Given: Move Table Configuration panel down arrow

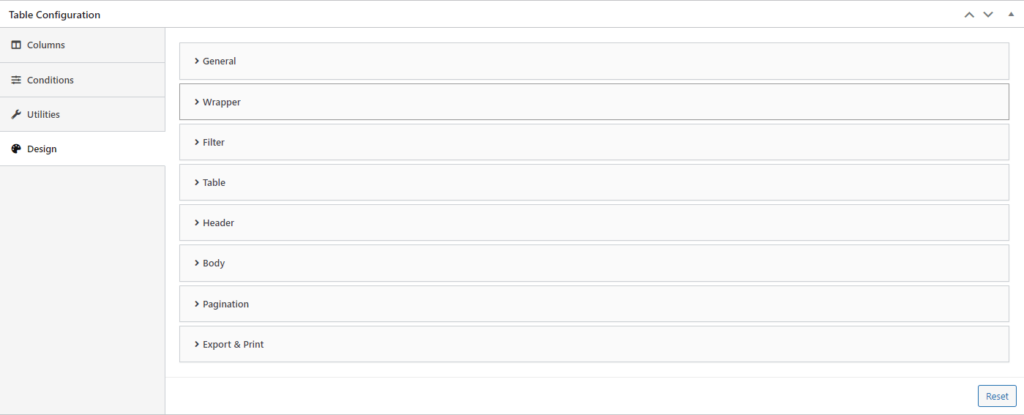Looking at the screenshot, I should pyautogui.click(x=988, y=15).
